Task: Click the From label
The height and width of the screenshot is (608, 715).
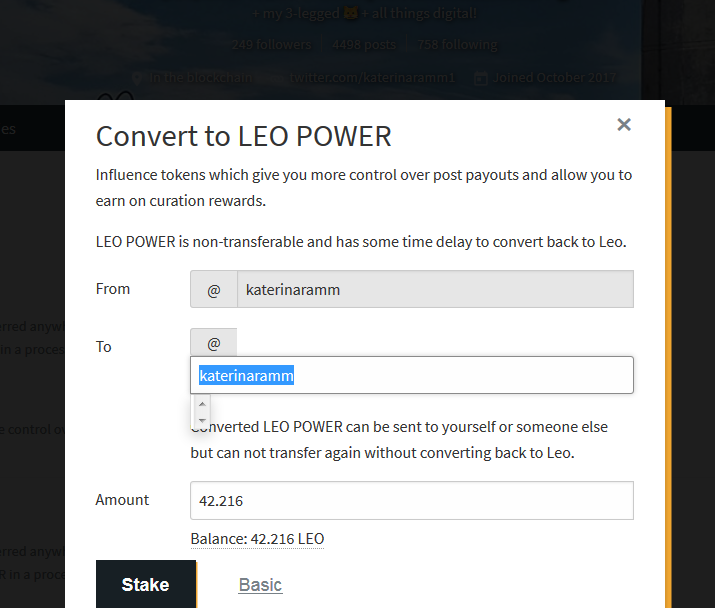Action: pos(113,289)
